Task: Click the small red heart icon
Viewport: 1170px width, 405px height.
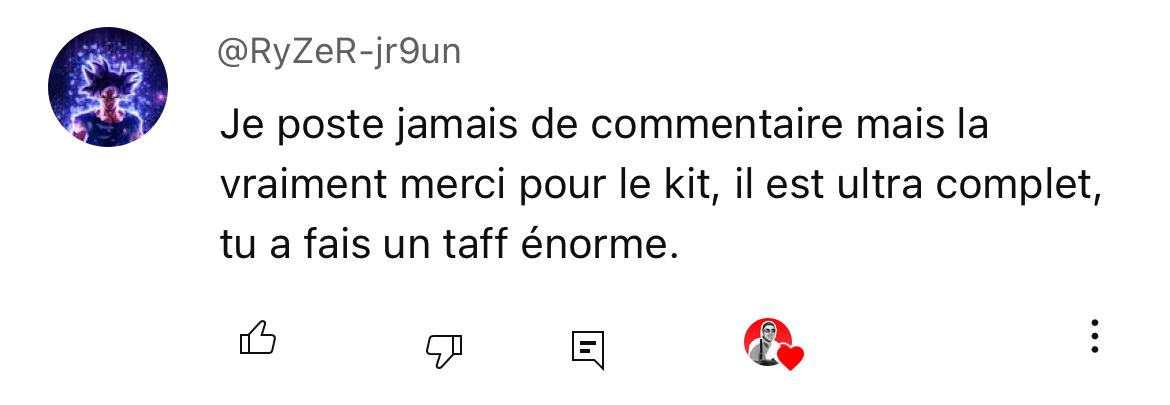Action: 790,358
